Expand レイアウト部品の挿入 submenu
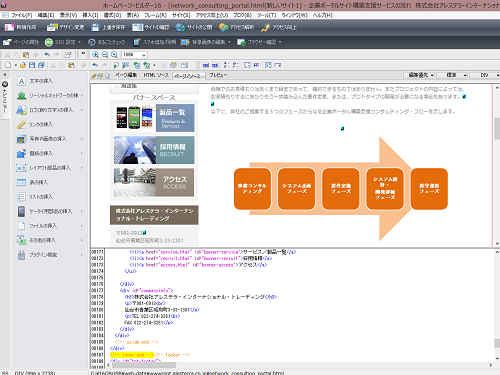This screenshot has height=375, width=500. 82,168
